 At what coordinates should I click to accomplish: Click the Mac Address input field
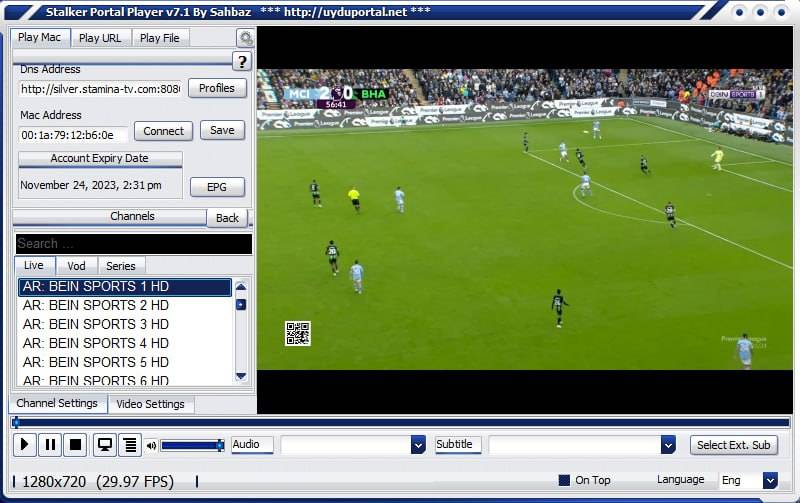pyautogui.click(x=73, y=135)
